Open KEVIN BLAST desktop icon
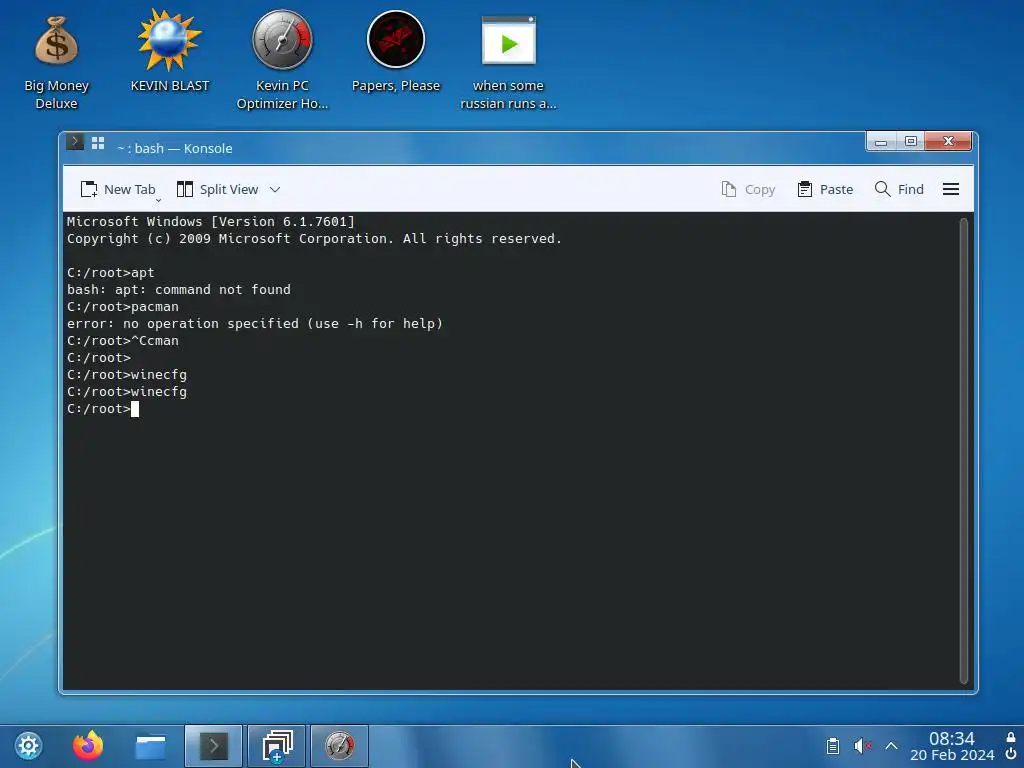The image size is (1024, 768). click(170, 52)
